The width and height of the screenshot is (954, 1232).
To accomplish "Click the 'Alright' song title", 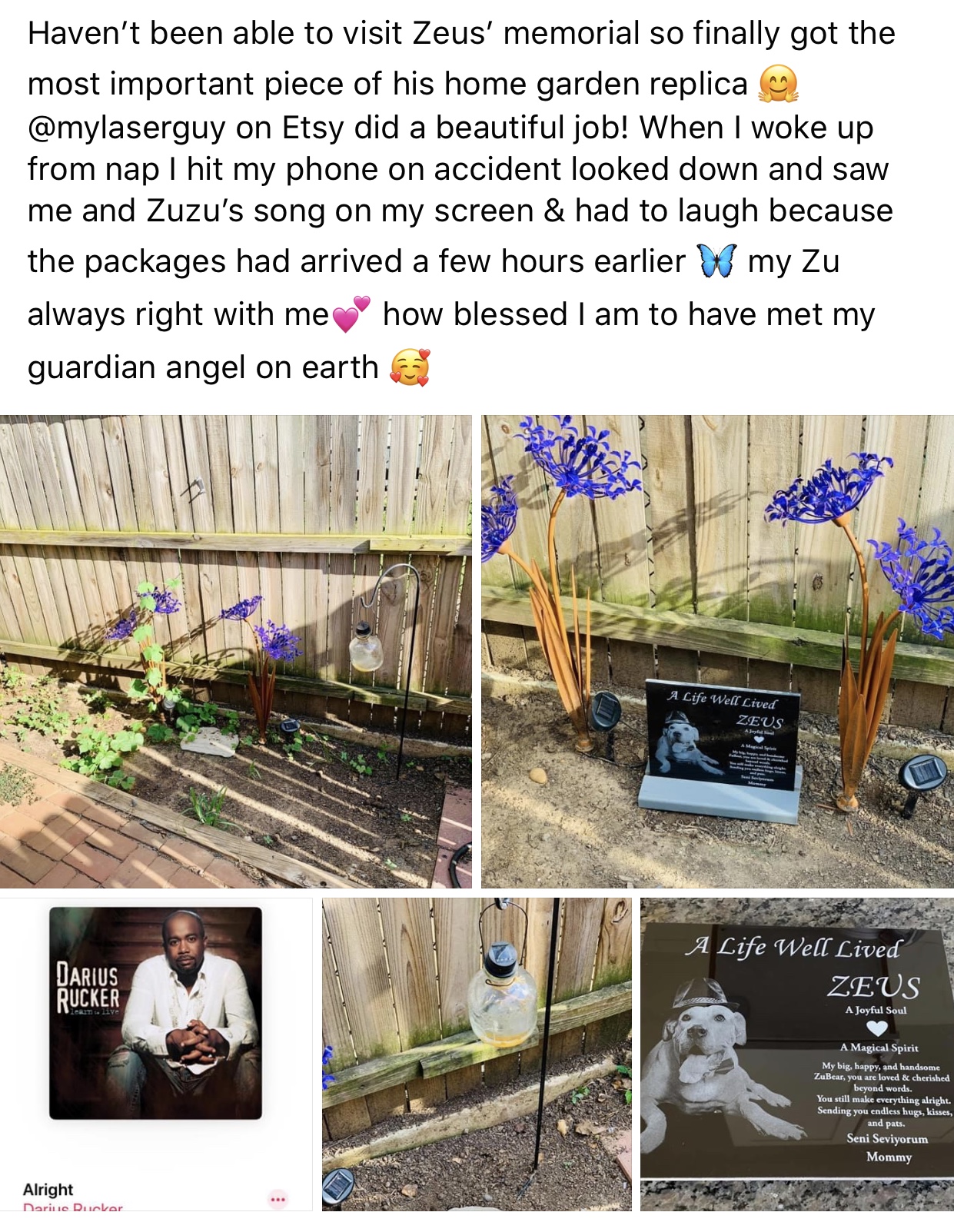I will coord(48,1189).
